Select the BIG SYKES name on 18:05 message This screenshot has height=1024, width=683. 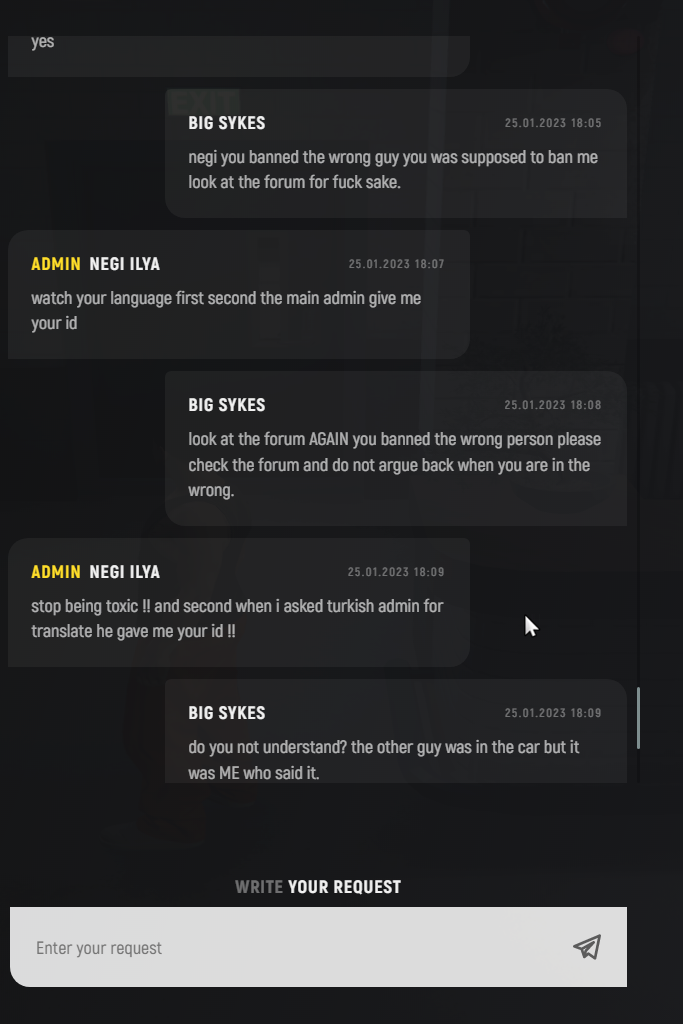coord(227,123)
